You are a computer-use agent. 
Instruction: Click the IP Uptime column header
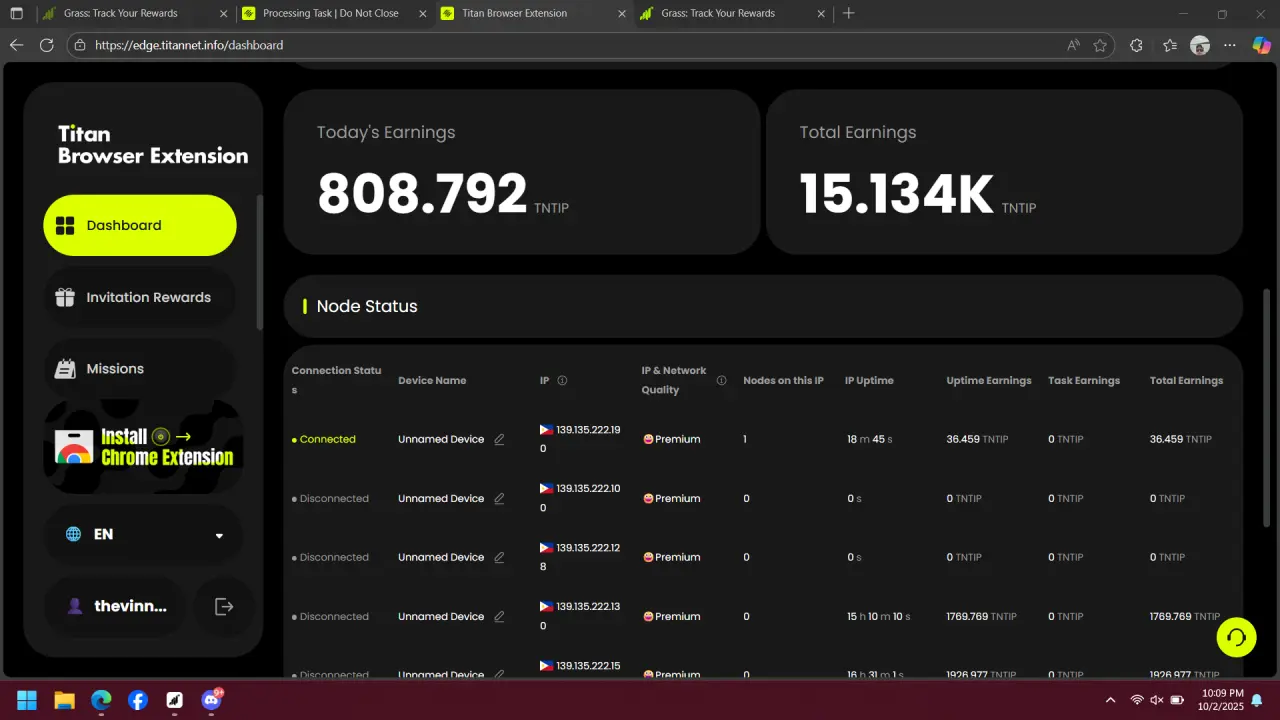click(869, 380)
